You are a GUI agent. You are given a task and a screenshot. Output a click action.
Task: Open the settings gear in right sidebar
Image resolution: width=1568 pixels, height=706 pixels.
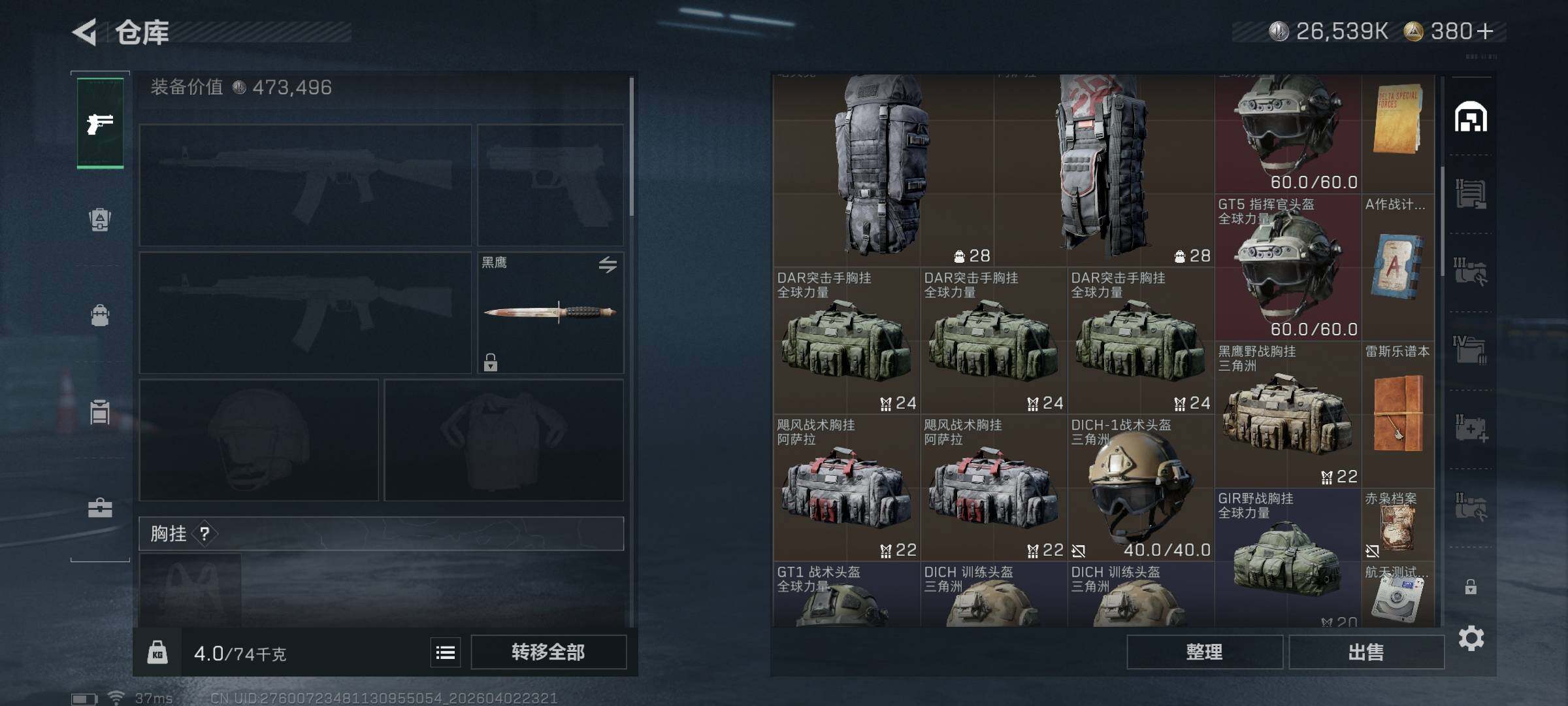tap(1471, 638)
